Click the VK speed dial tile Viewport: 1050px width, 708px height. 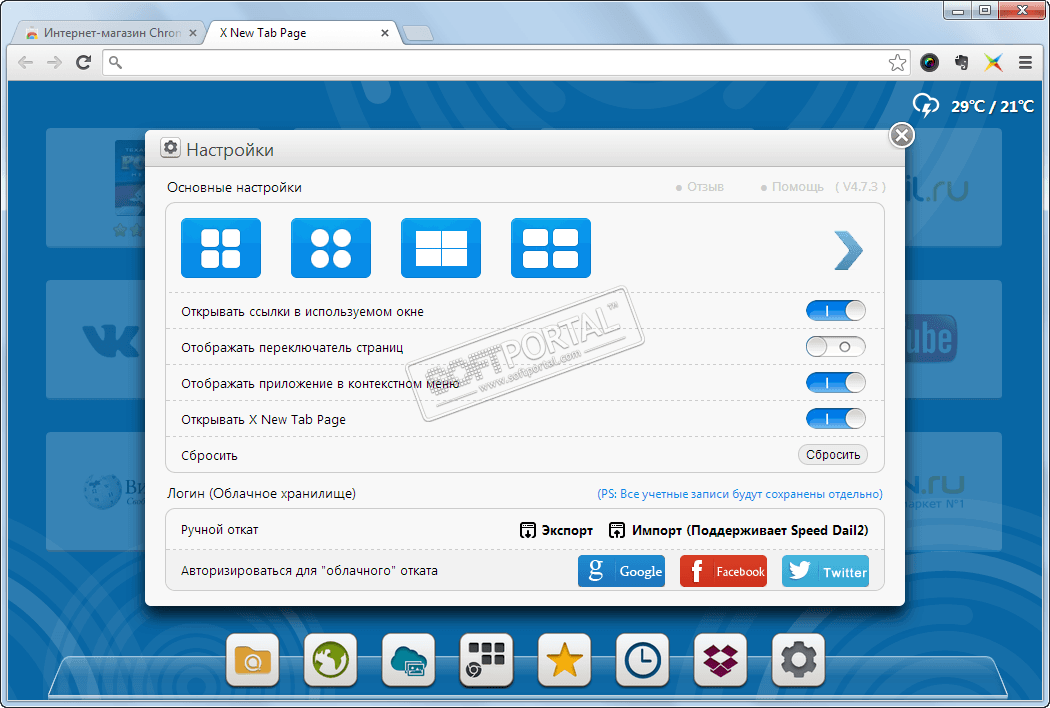(x=96, y=340)
